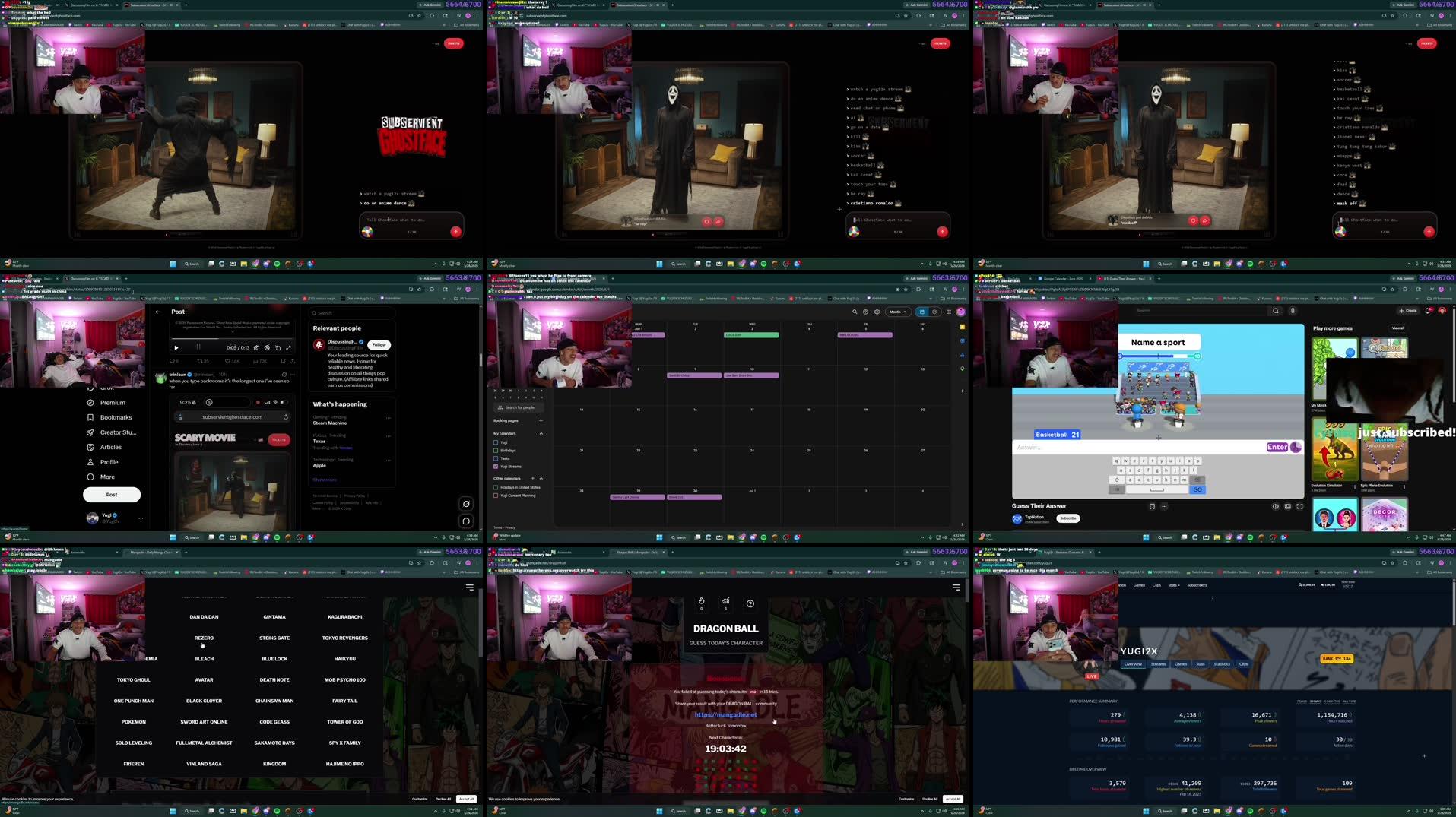Viewport: 1456px width, 817px height.
Task: Follow DiscussingFilm in Relevant people
Action: [379, 345]
